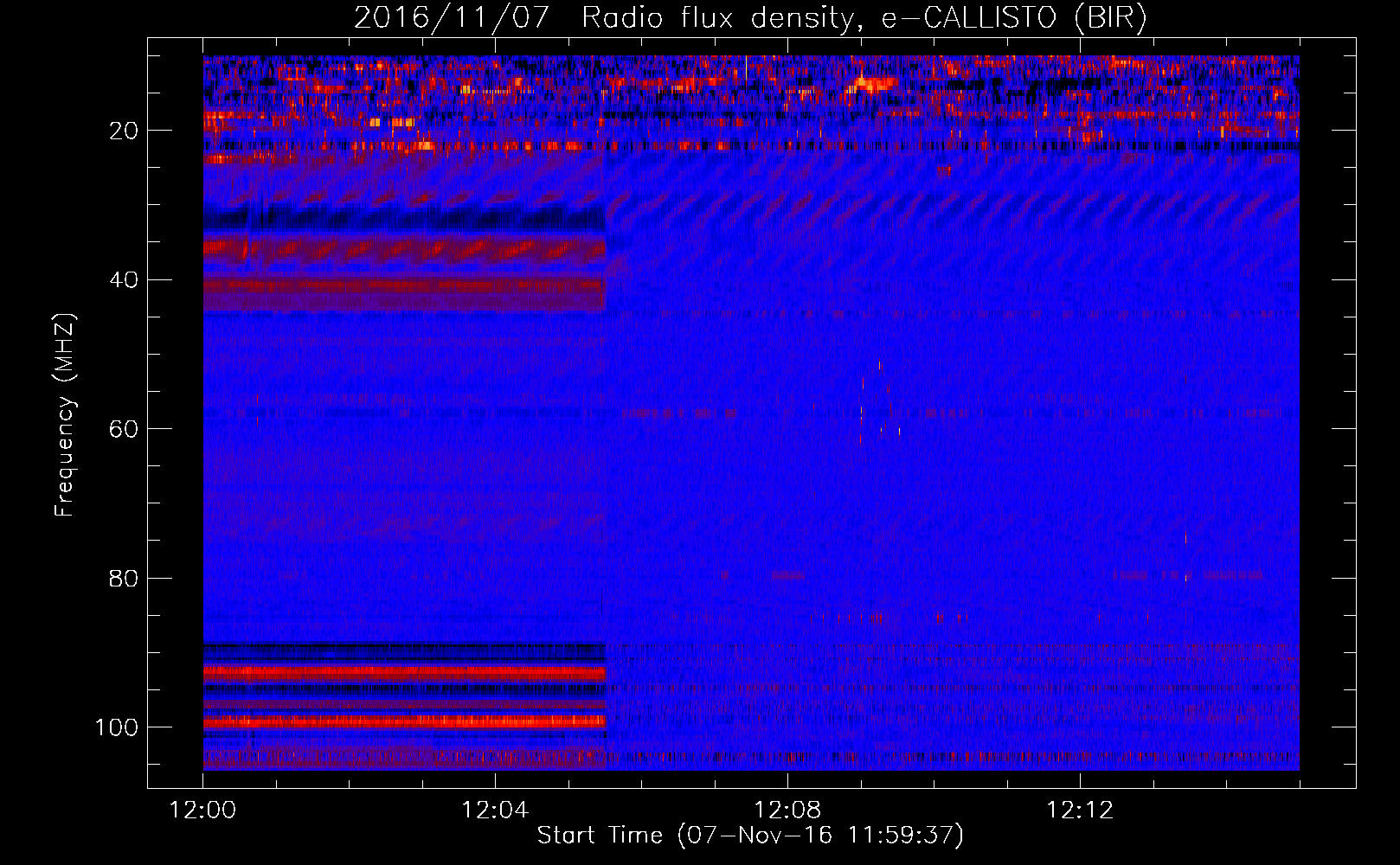Click the '12:12' time axis label
This screenshot has height=865, width=1400.
(1080, 811)
